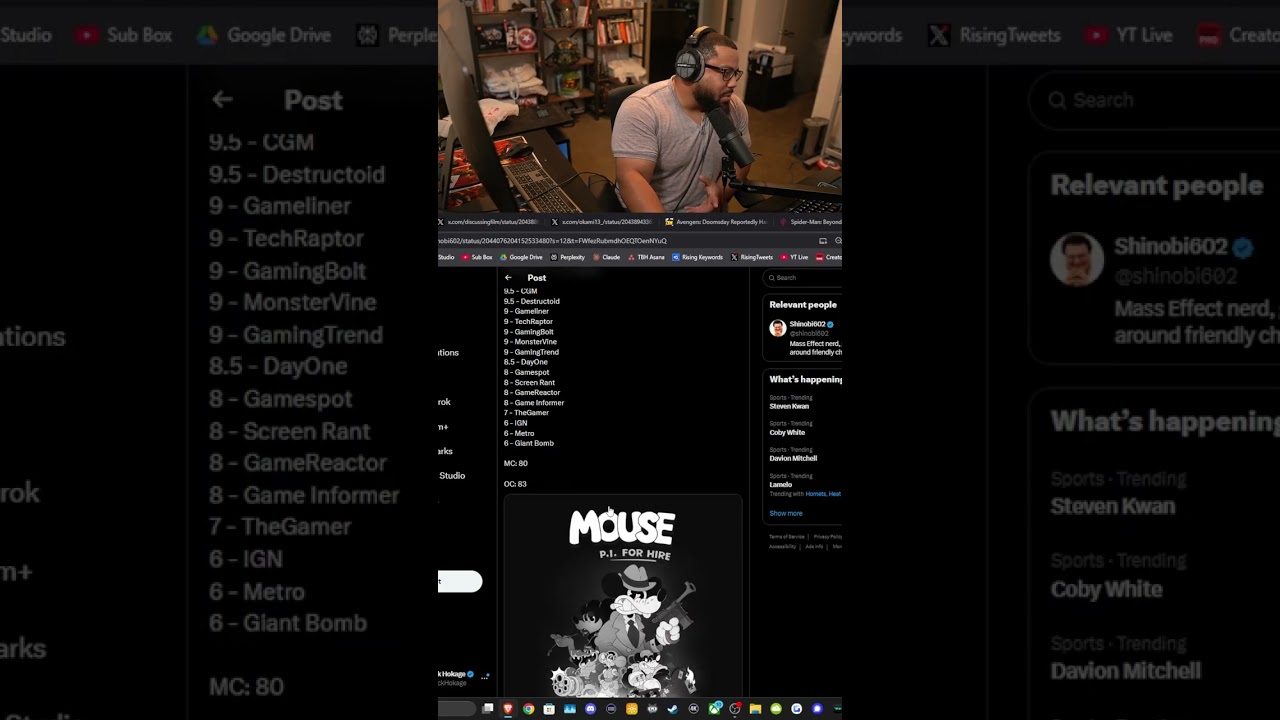Click the 'Relevant people' heading

[803, 305]
